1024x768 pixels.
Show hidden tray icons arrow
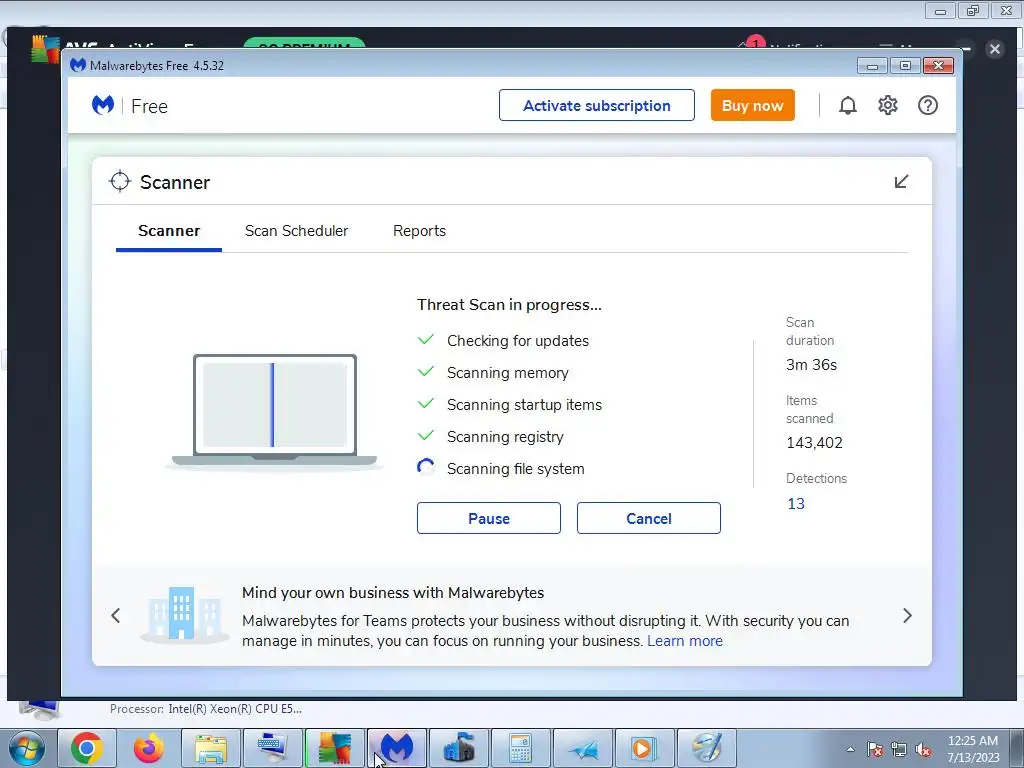pos(850,750)
